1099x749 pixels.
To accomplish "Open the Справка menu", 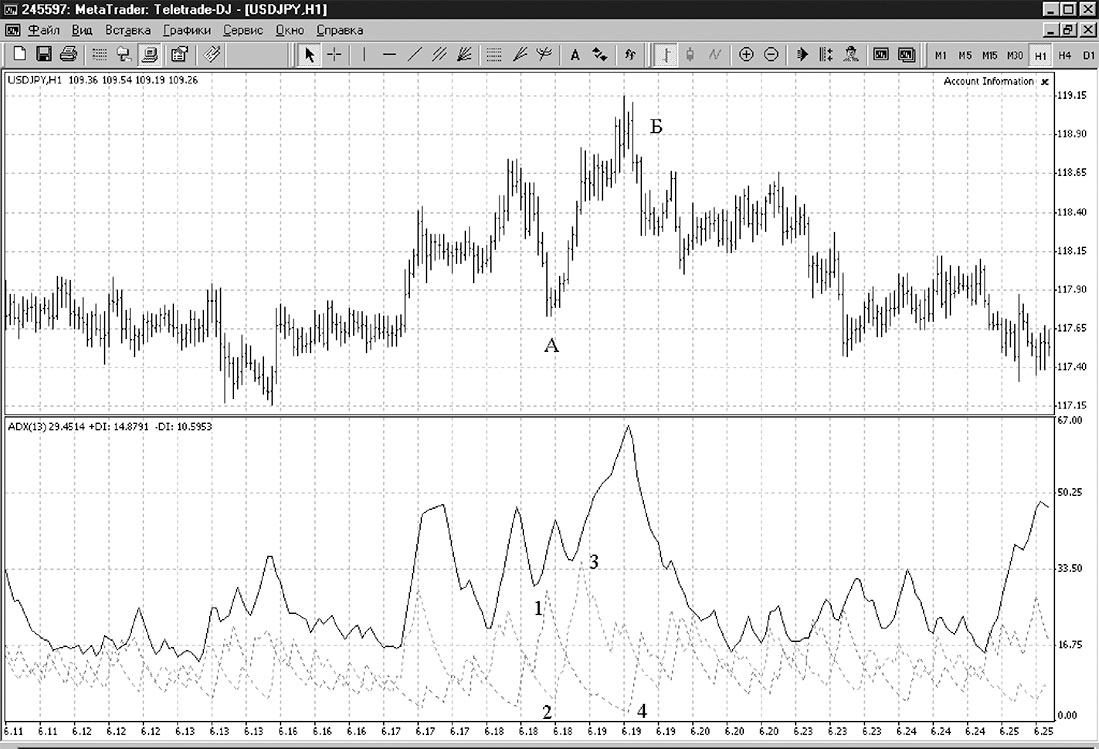I will click(339, 30).
